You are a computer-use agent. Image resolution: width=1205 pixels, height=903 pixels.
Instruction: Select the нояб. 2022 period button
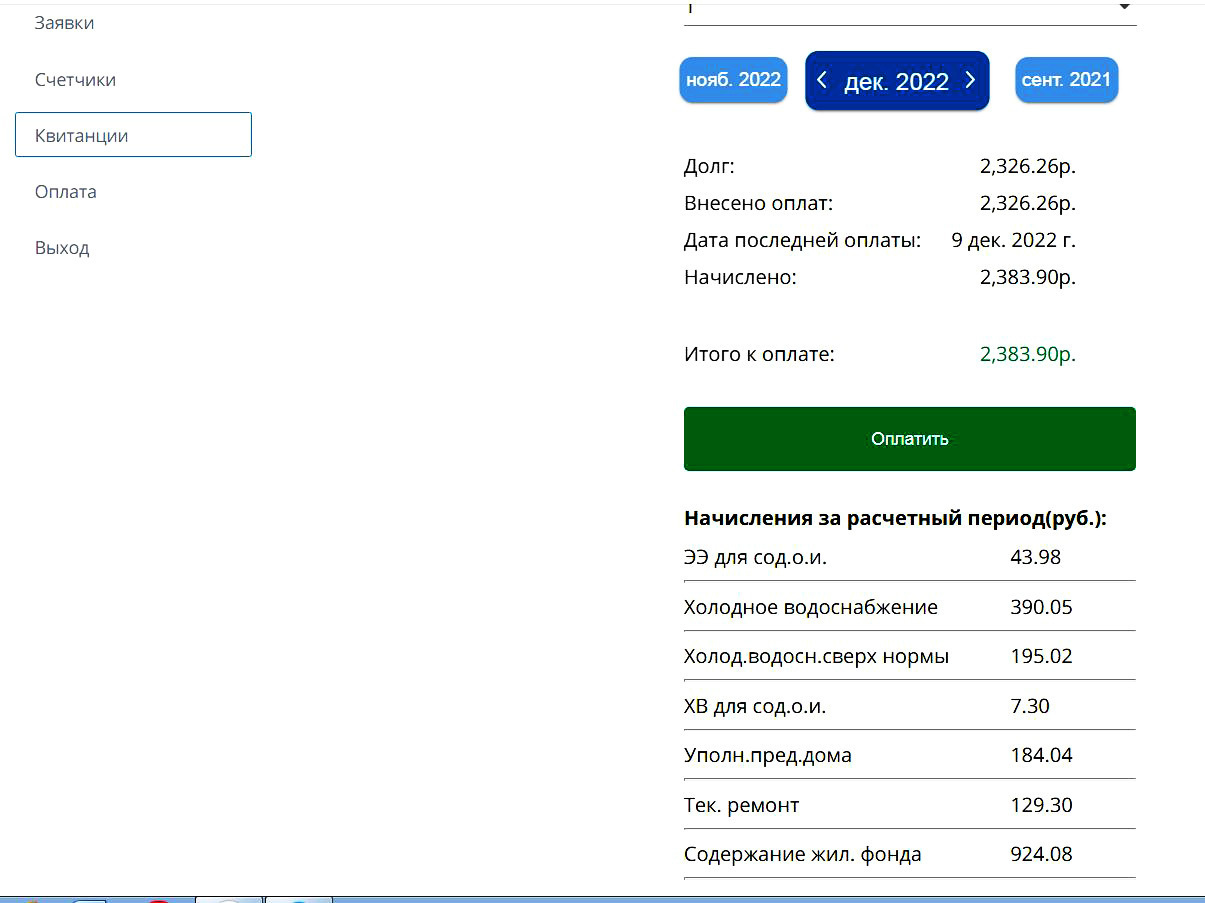tap(733, 80)
